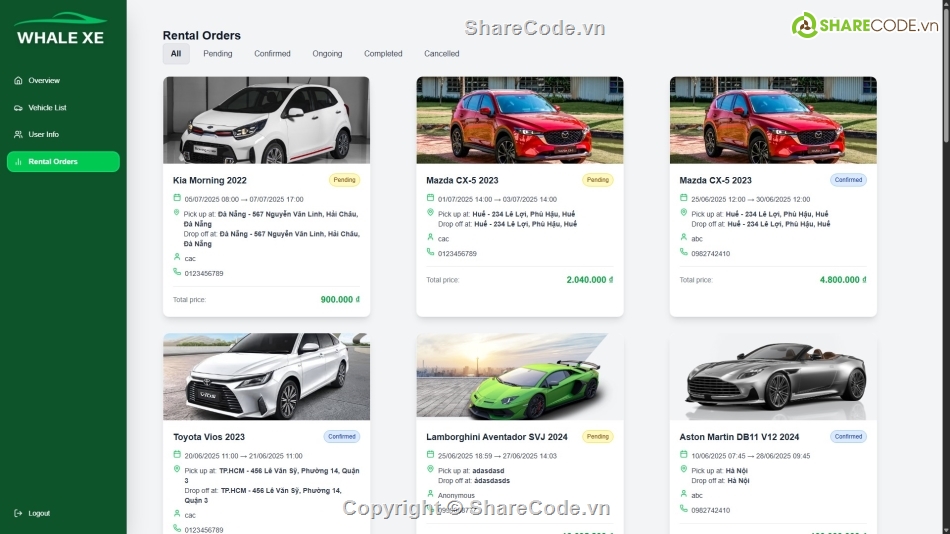Click user icon on Toyota Vios card

177,514
